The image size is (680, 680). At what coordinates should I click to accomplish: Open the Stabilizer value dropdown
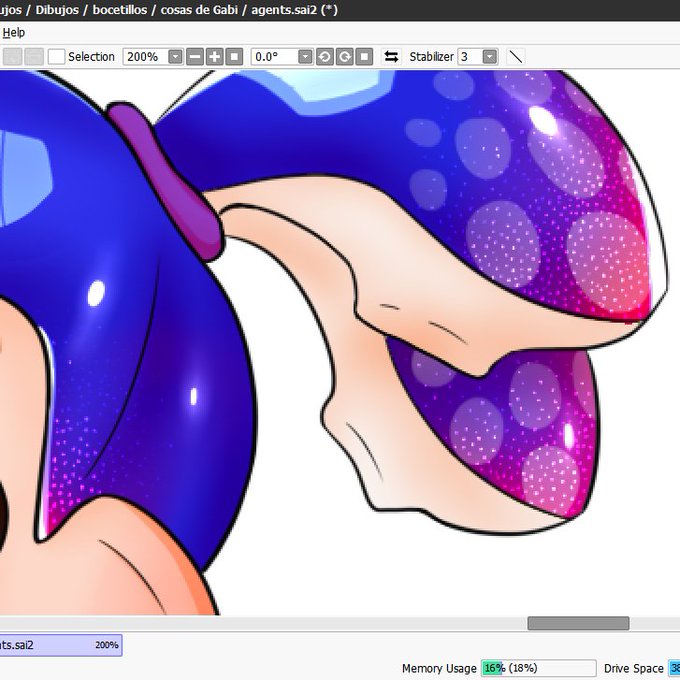click(x=490, y=57)
